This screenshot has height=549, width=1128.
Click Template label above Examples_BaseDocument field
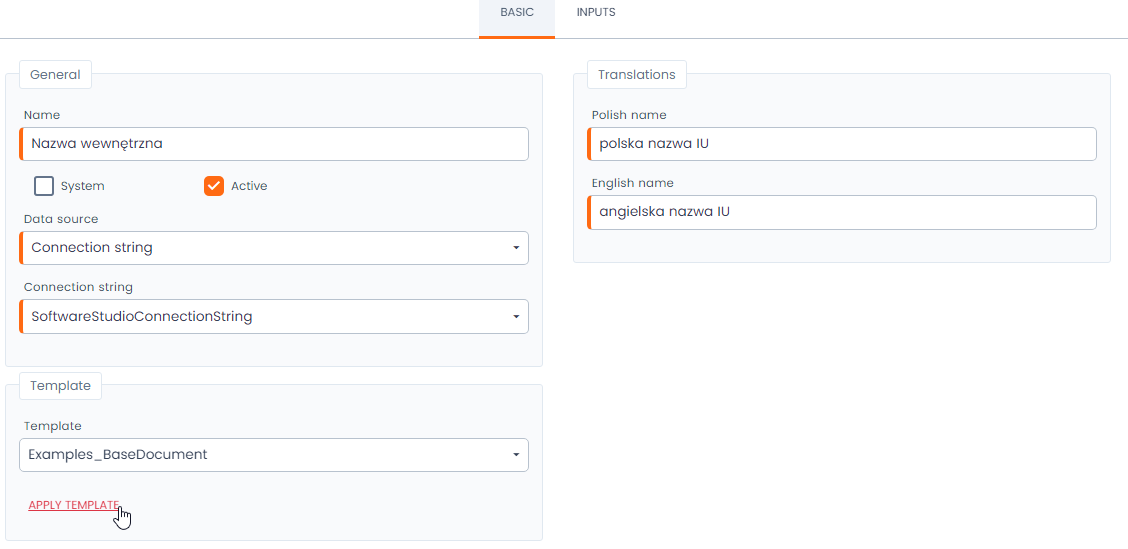click(x=53, y=426)
